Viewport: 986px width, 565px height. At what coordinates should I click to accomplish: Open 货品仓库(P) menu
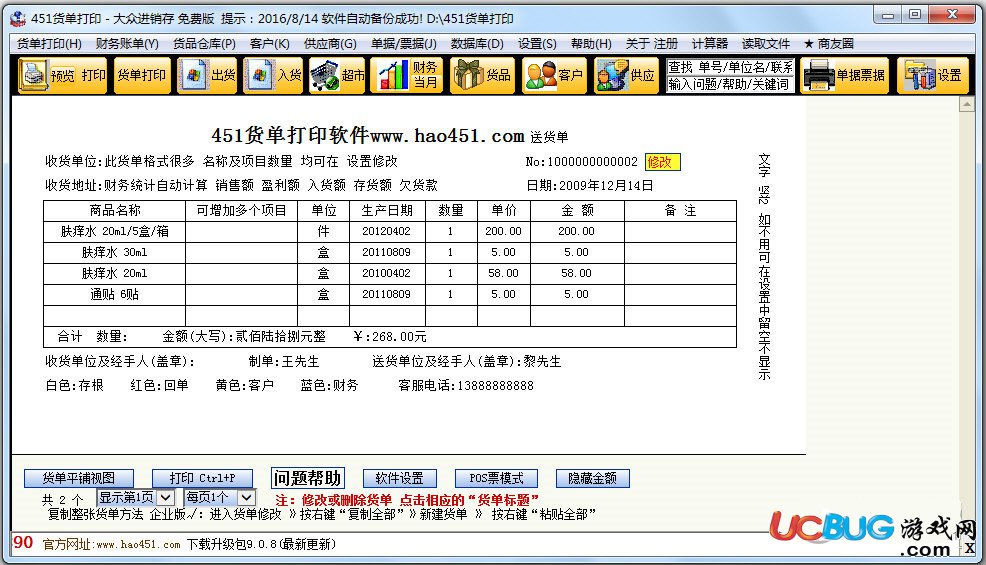[x=204, y=43]
